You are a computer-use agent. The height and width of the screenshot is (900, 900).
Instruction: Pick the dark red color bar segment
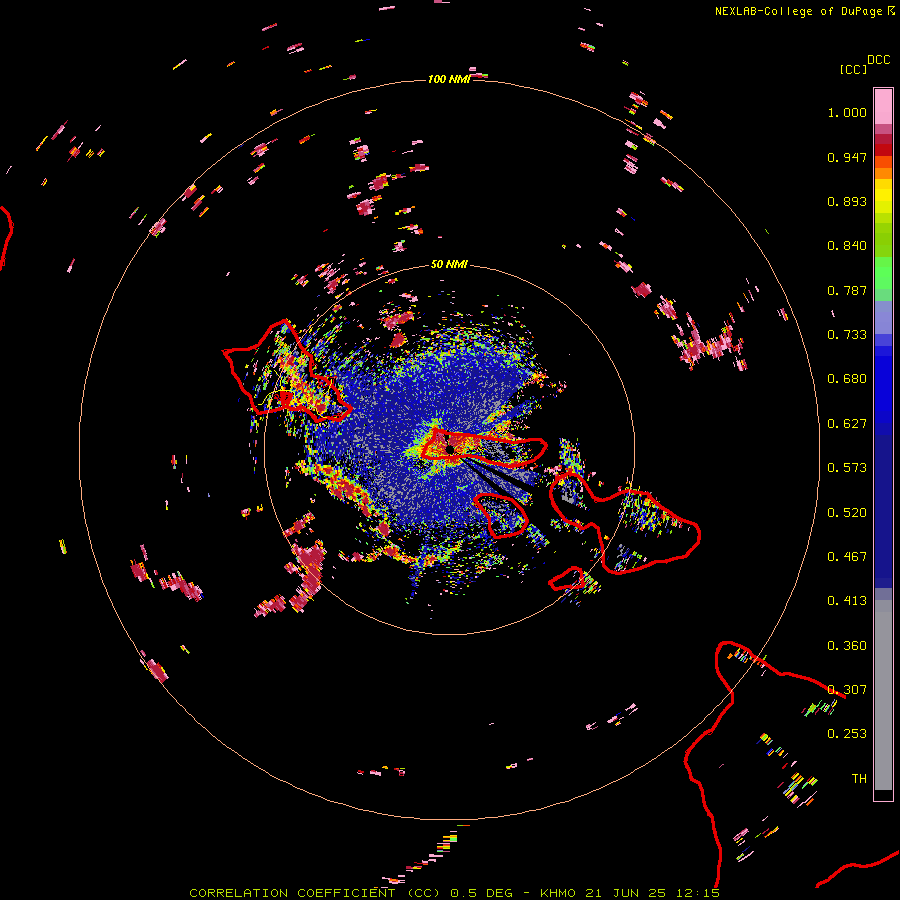(x=883, y=150)
